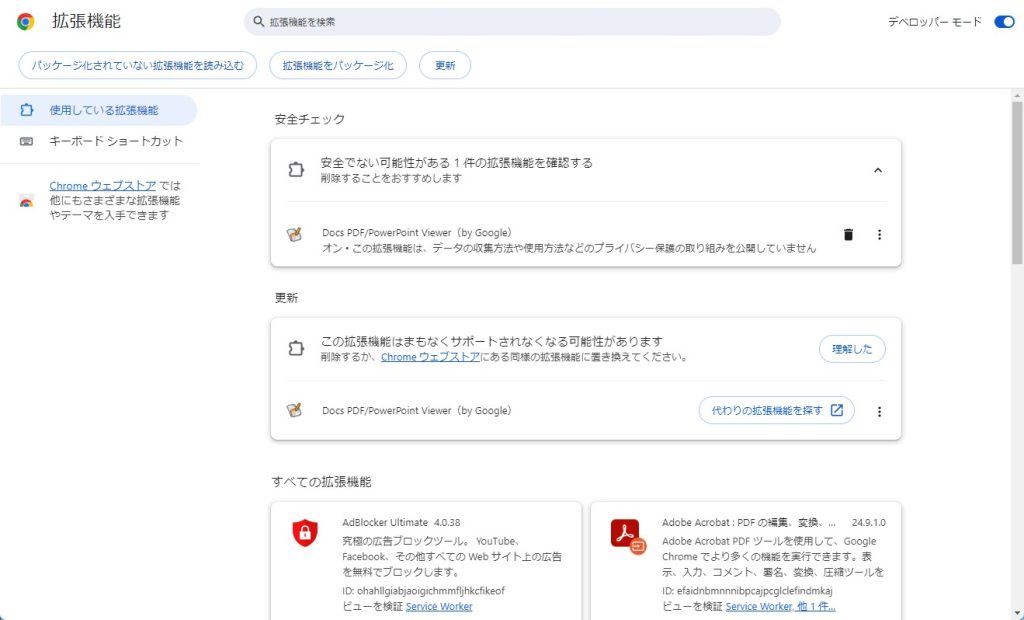The image size is (1024, 620).
Task: Select 使用している拡張機能 in the sidebar
Action: coord(103,110)
